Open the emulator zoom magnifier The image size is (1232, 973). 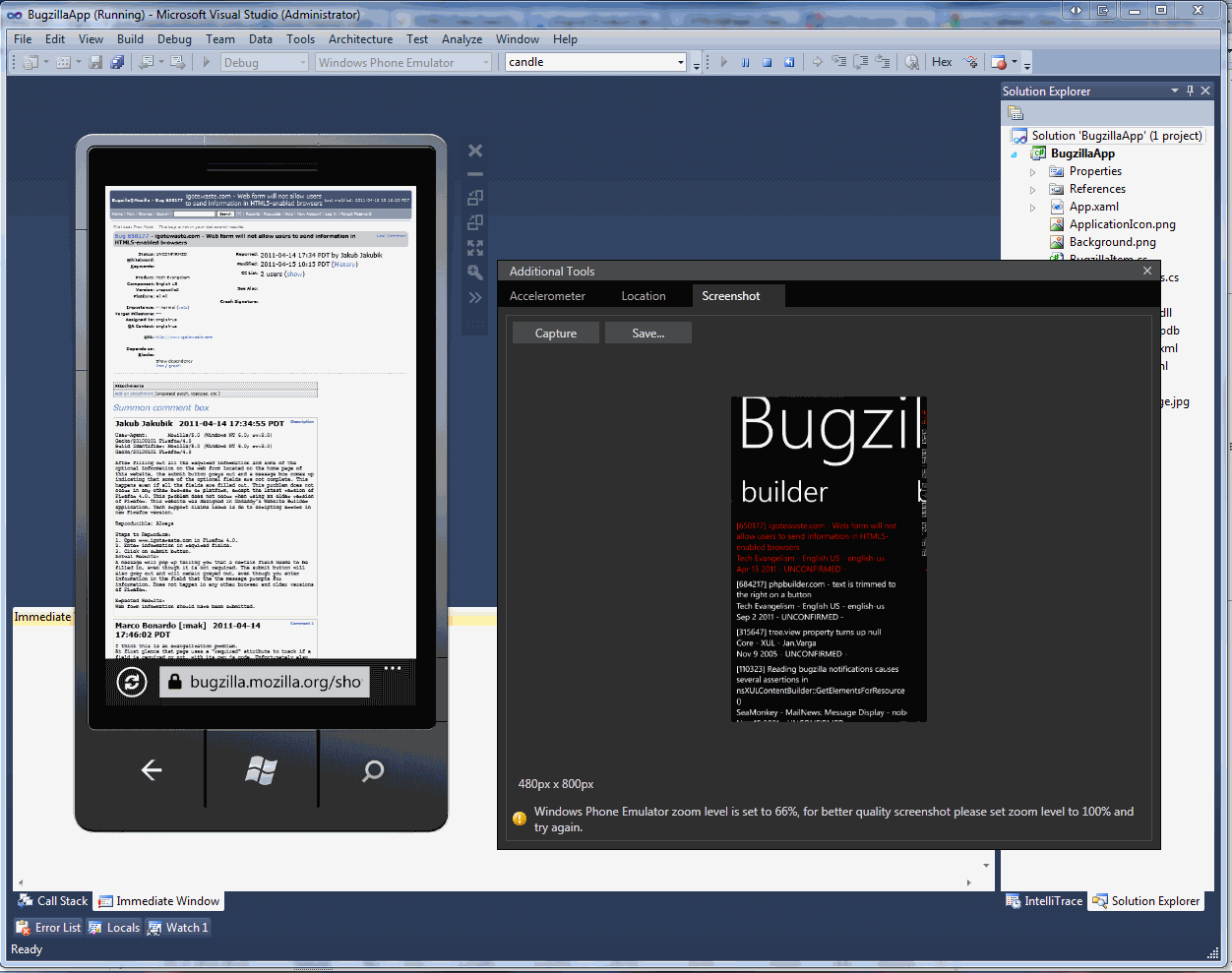475,273
